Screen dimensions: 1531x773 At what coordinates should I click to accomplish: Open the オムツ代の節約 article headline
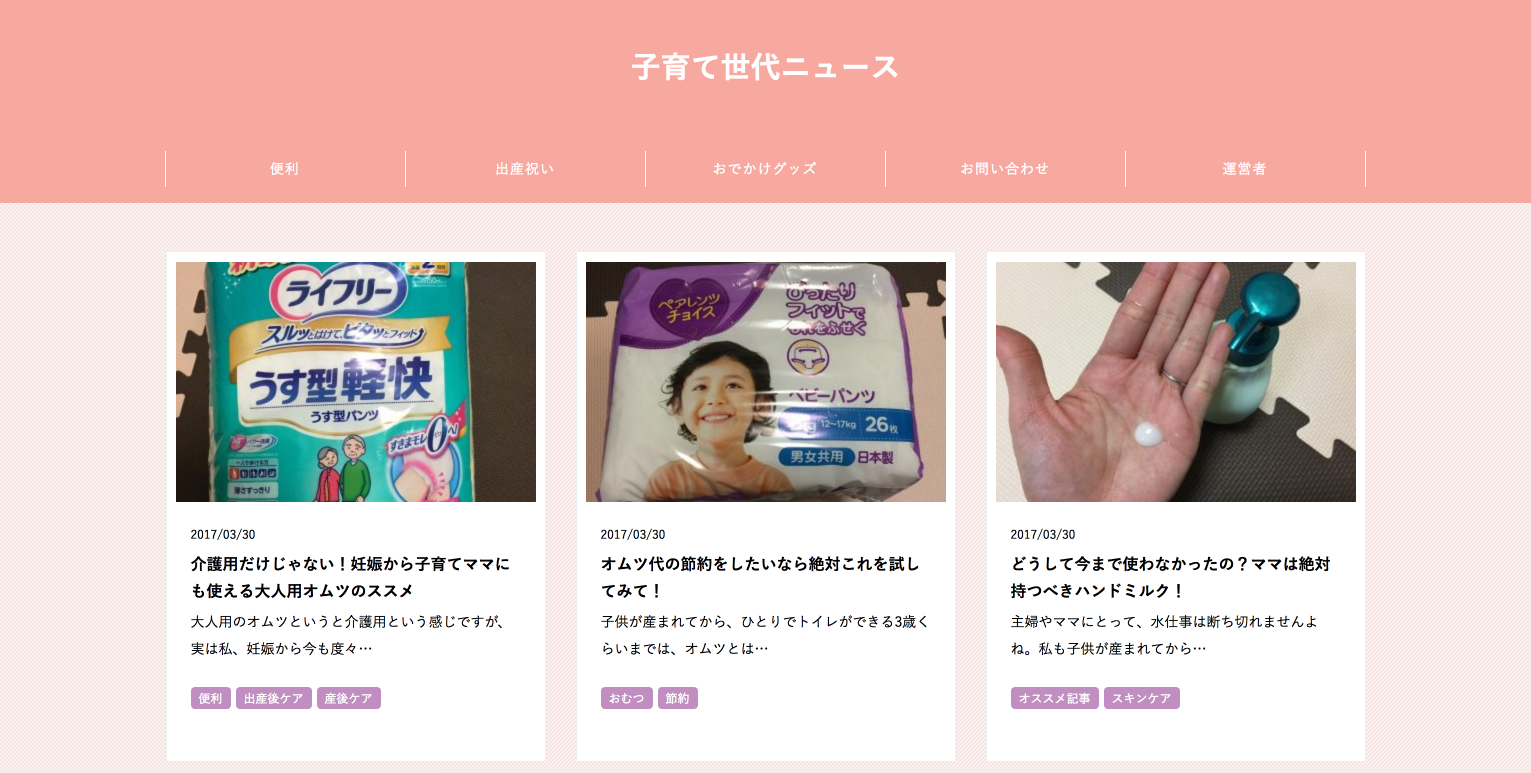(760, 577)
